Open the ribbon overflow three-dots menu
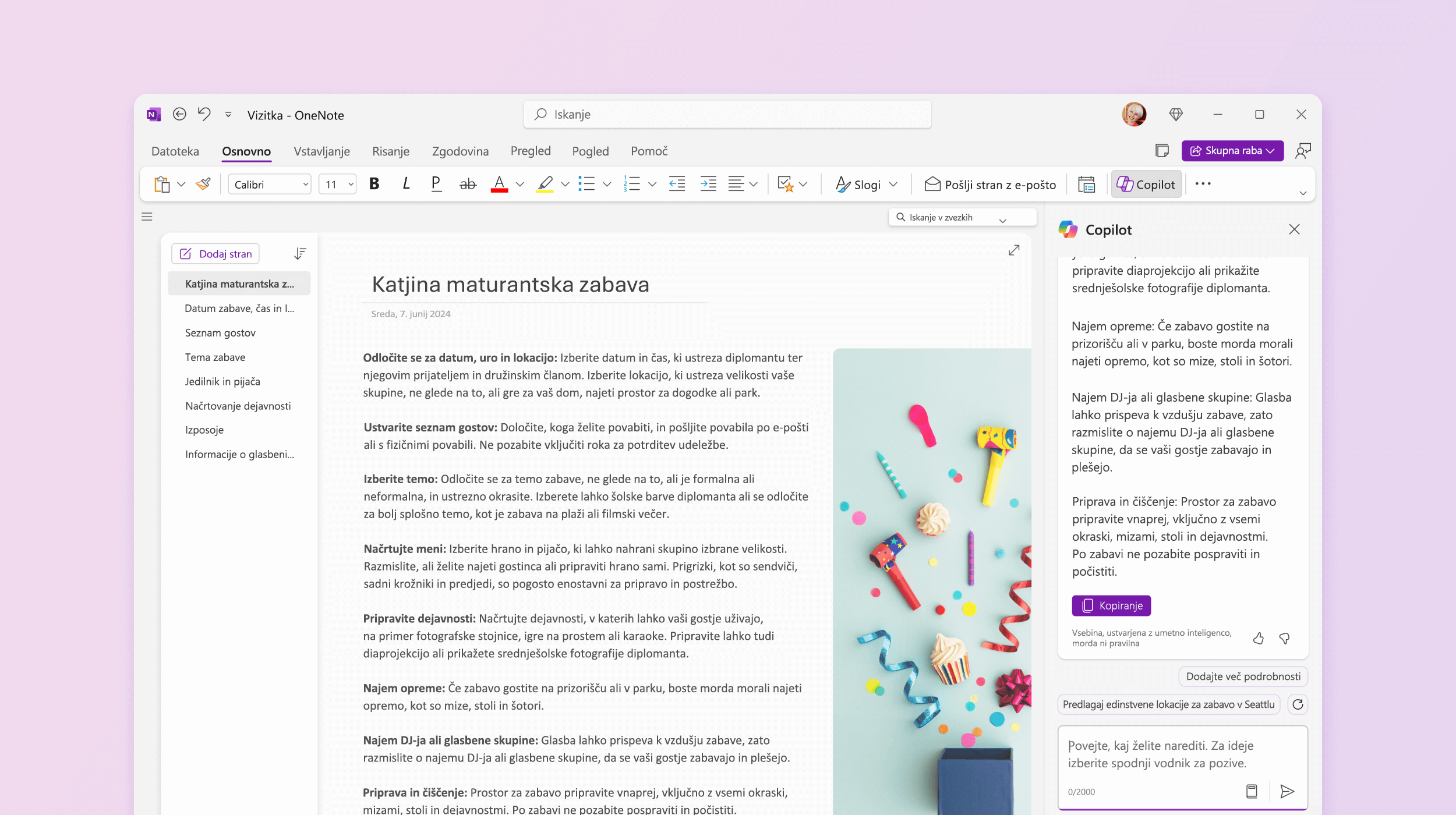 (x=1203, y=184)
